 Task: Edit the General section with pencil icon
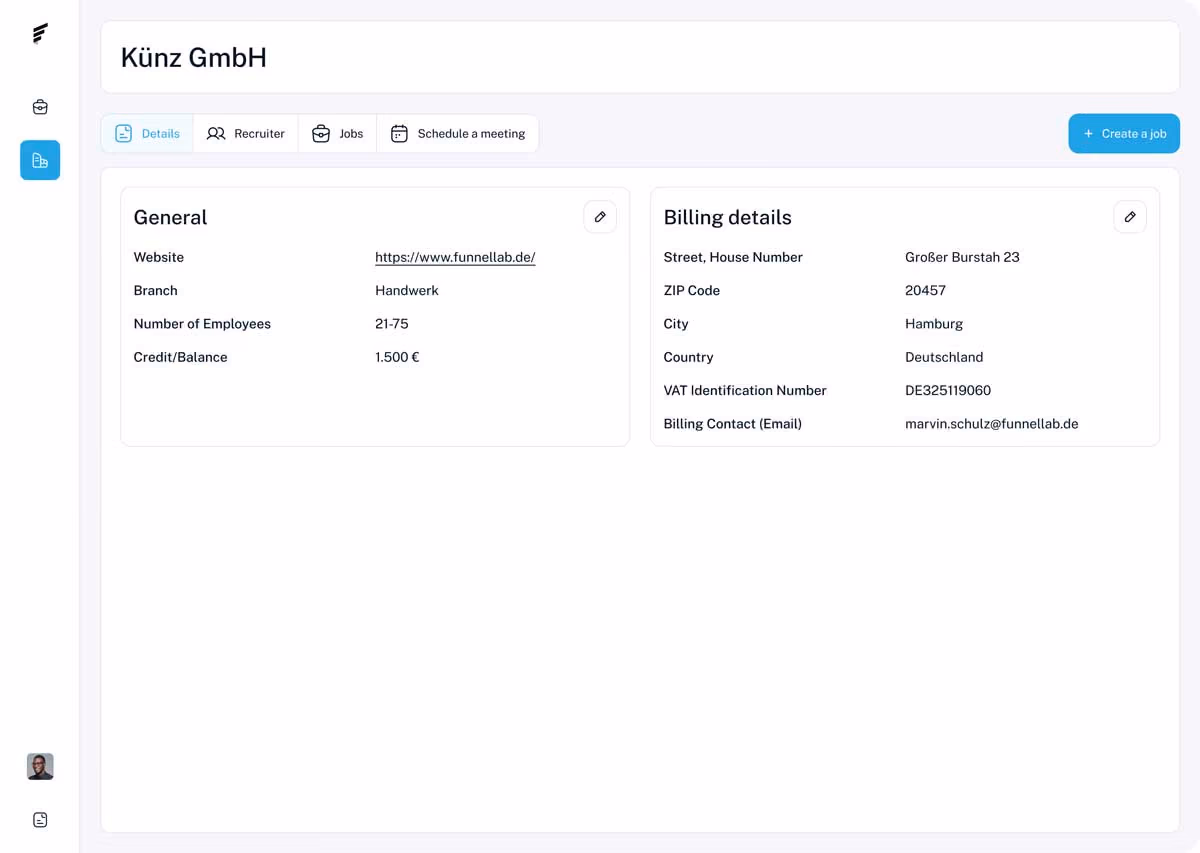(600, 217)
